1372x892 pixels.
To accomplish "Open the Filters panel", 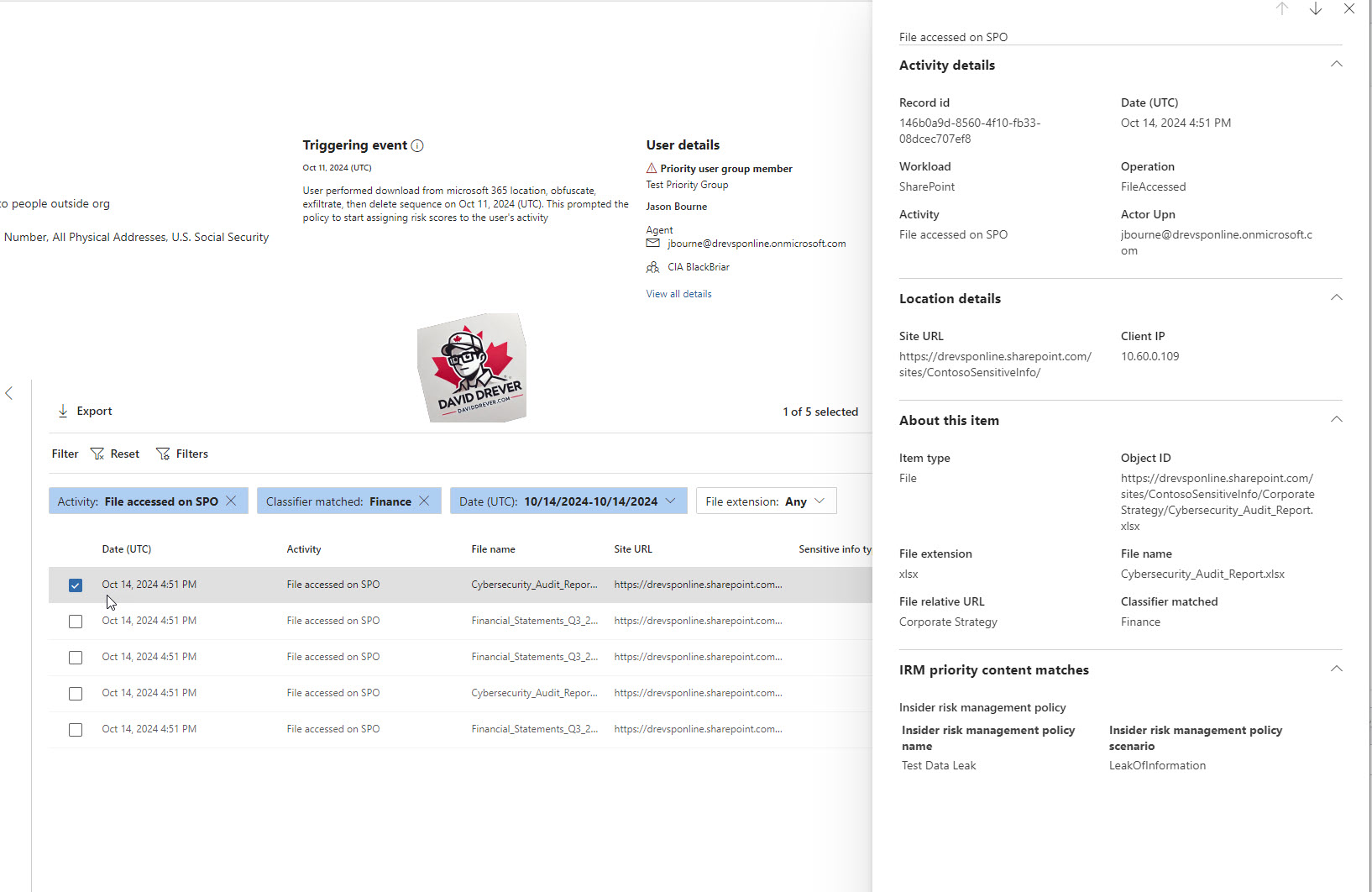I will [x=182, y=454].
